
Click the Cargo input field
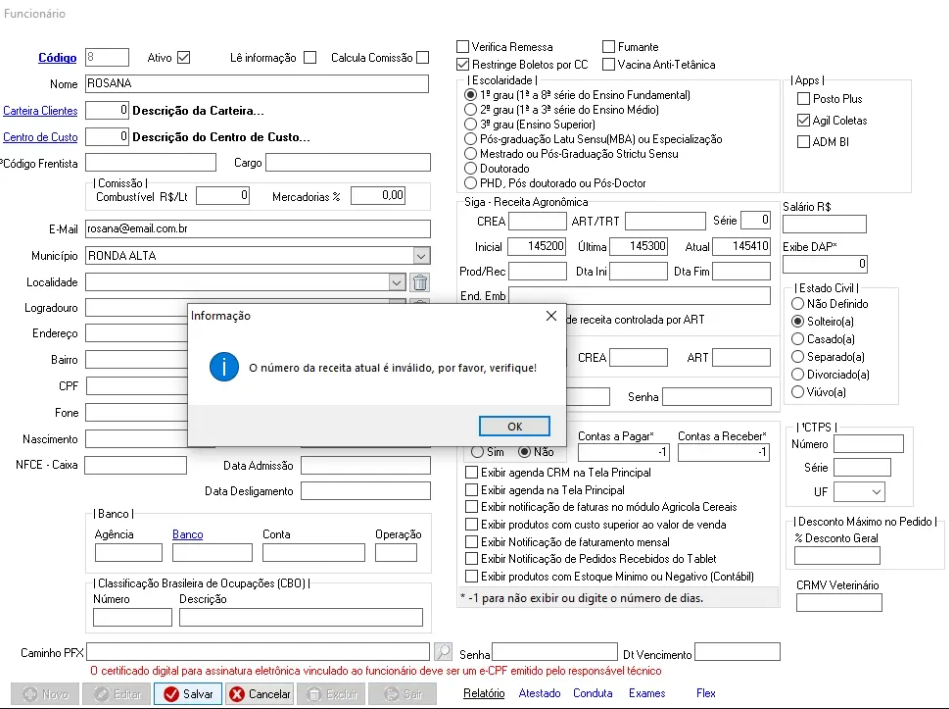click(x=348, y=163)
